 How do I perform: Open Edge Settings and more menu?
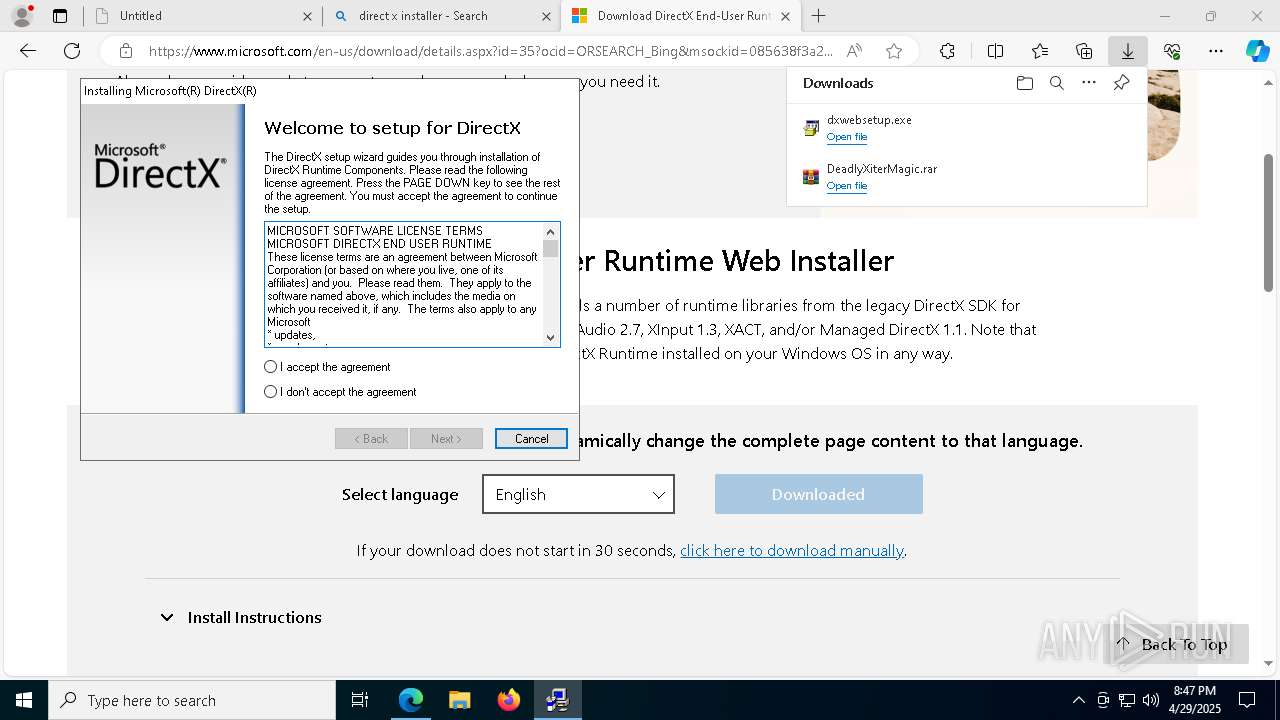pos(1216,51)
